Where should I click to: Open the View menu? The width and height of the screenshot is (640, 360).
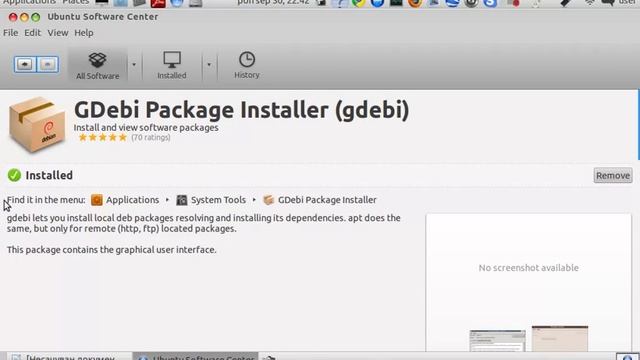(58, 33)
